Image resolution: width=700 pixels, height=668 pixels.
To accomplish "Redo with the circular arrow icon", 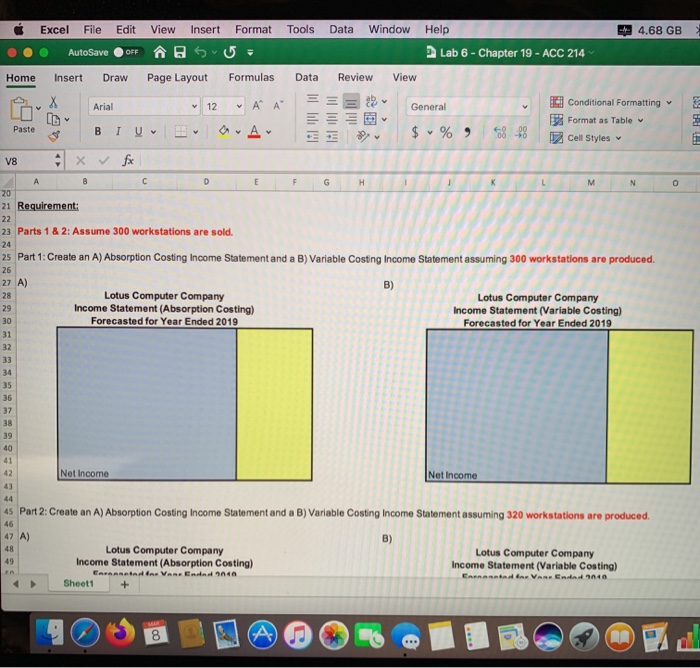I will point(229,52).
